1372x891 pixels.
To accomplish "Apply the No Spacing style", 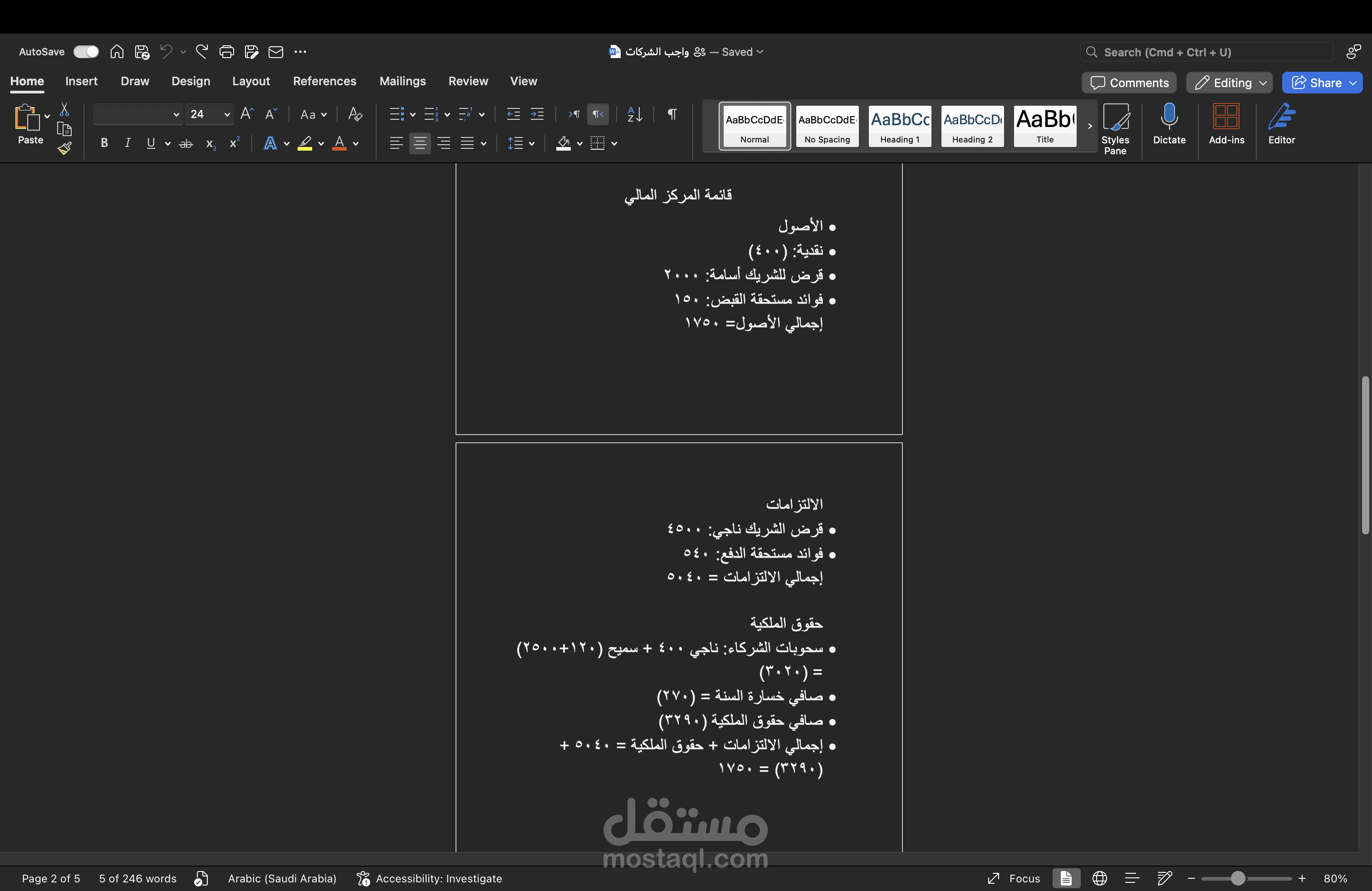I will (827, 126).
